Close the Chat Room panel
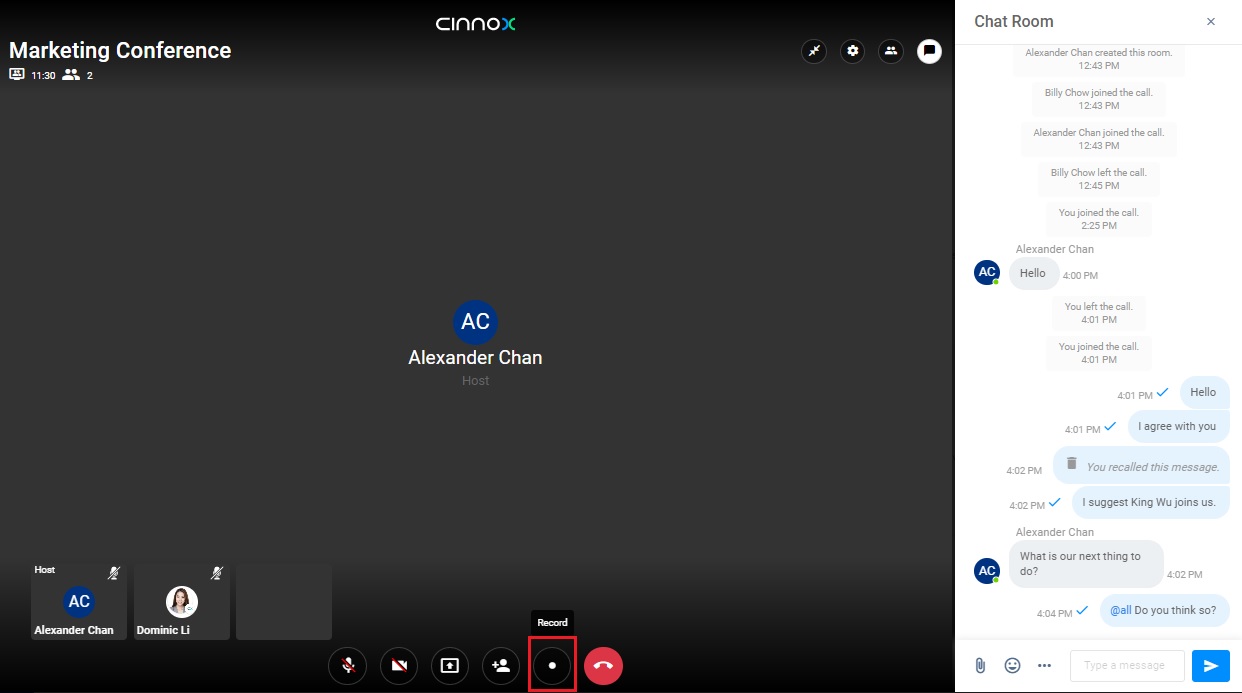This screenshot has width=1242, height=693. tap(1211, 22)
